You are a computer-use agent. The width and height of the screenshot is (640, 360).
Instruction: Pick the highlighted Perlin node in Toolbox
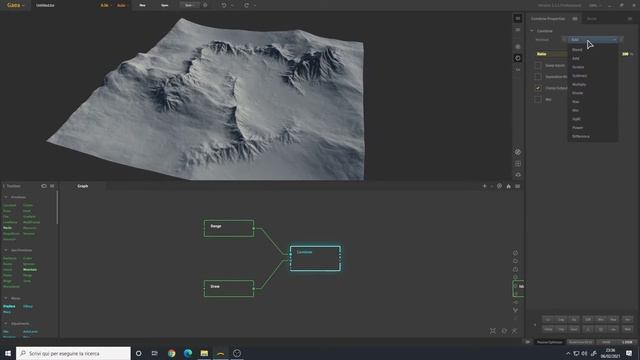click(7, 228)
